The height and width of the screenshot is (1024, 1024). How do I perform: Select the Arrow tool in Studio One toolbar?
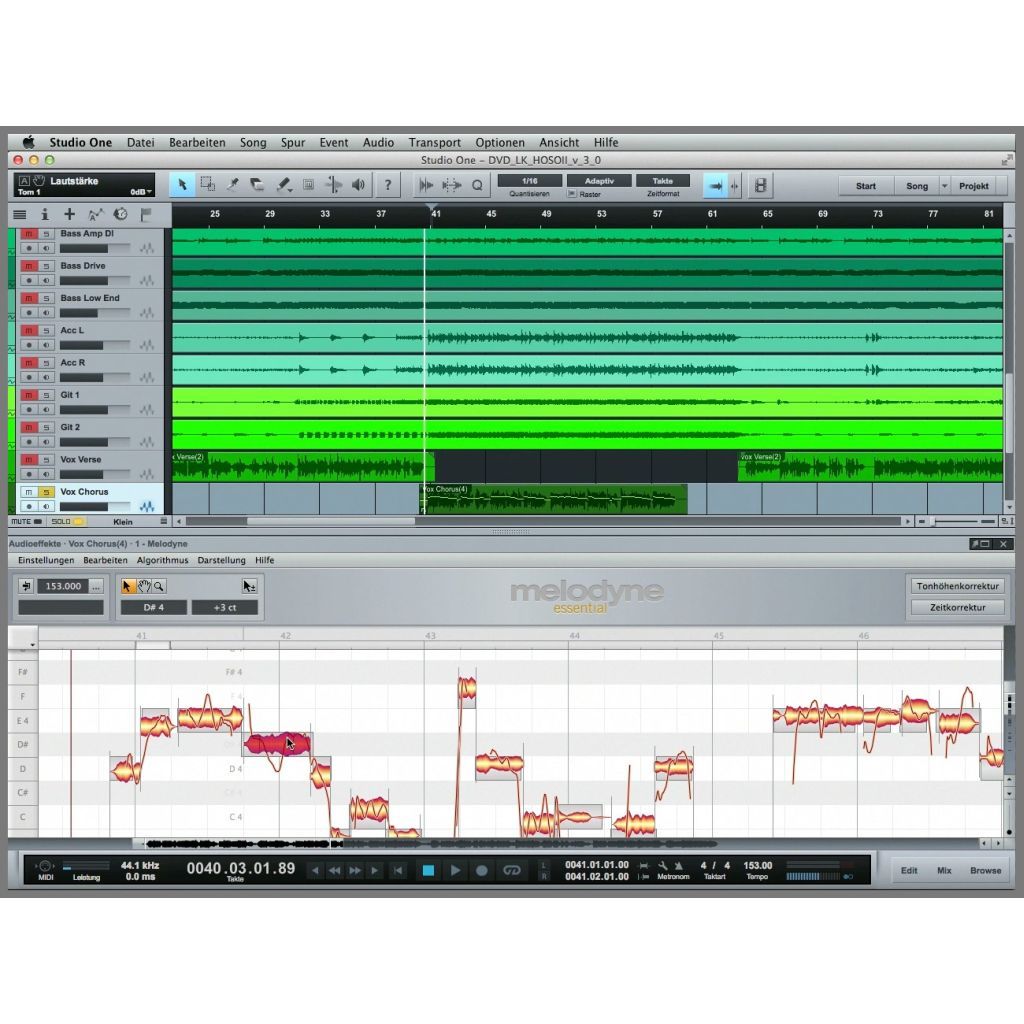(x=182, y=185)
